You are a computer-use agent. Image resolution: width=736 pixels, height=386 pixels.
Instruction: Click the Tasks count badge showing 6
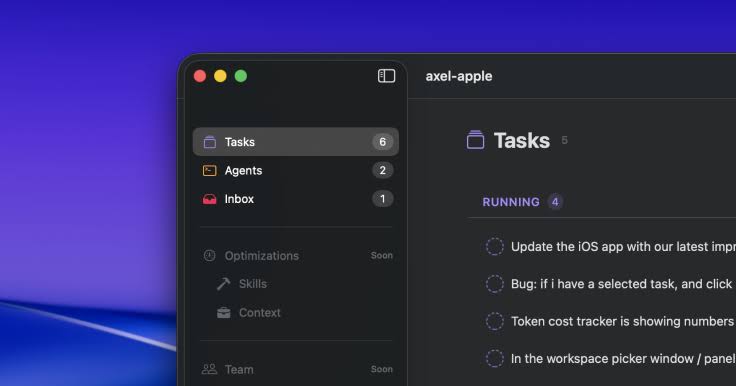click(x=383, y=142)
